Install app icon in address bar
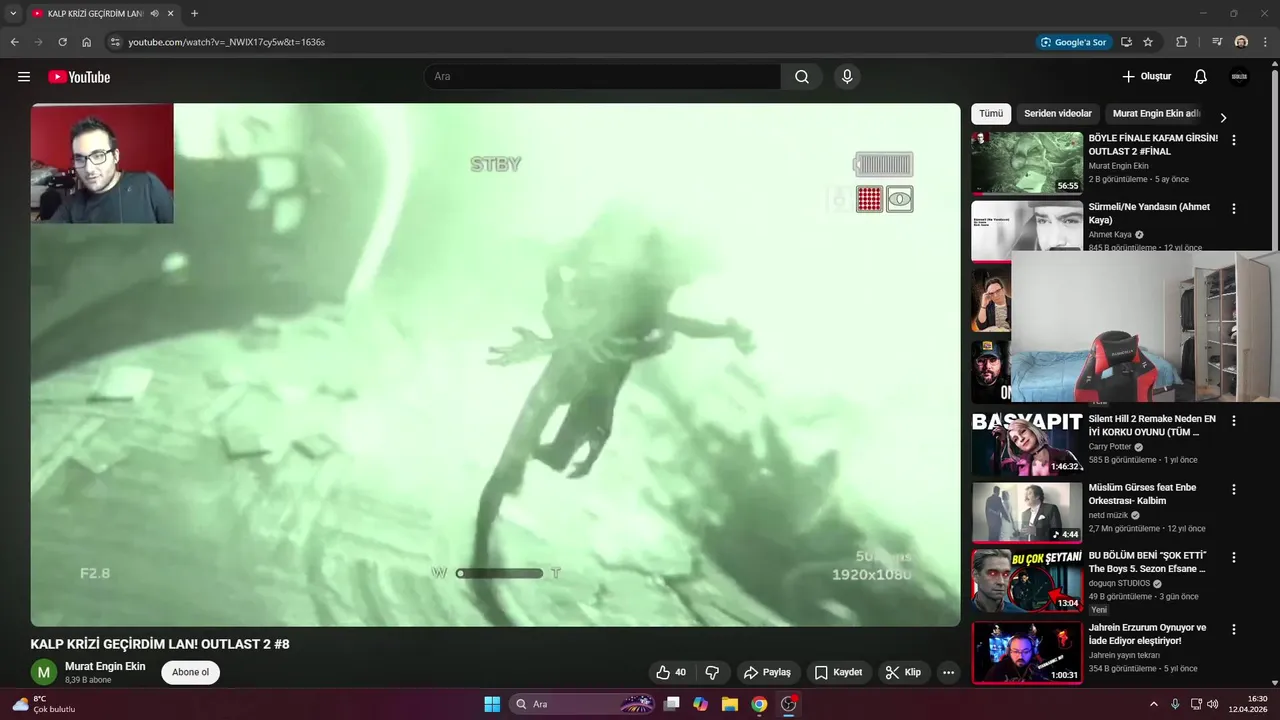1280x720 pixels. point(1126,42)
